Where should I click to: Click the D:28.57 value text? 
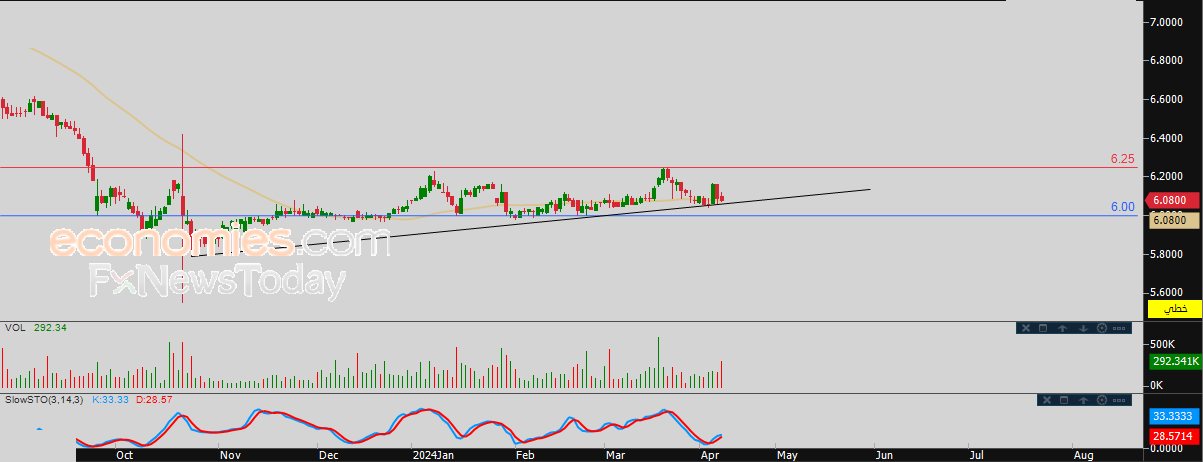(x=154, y=400)
